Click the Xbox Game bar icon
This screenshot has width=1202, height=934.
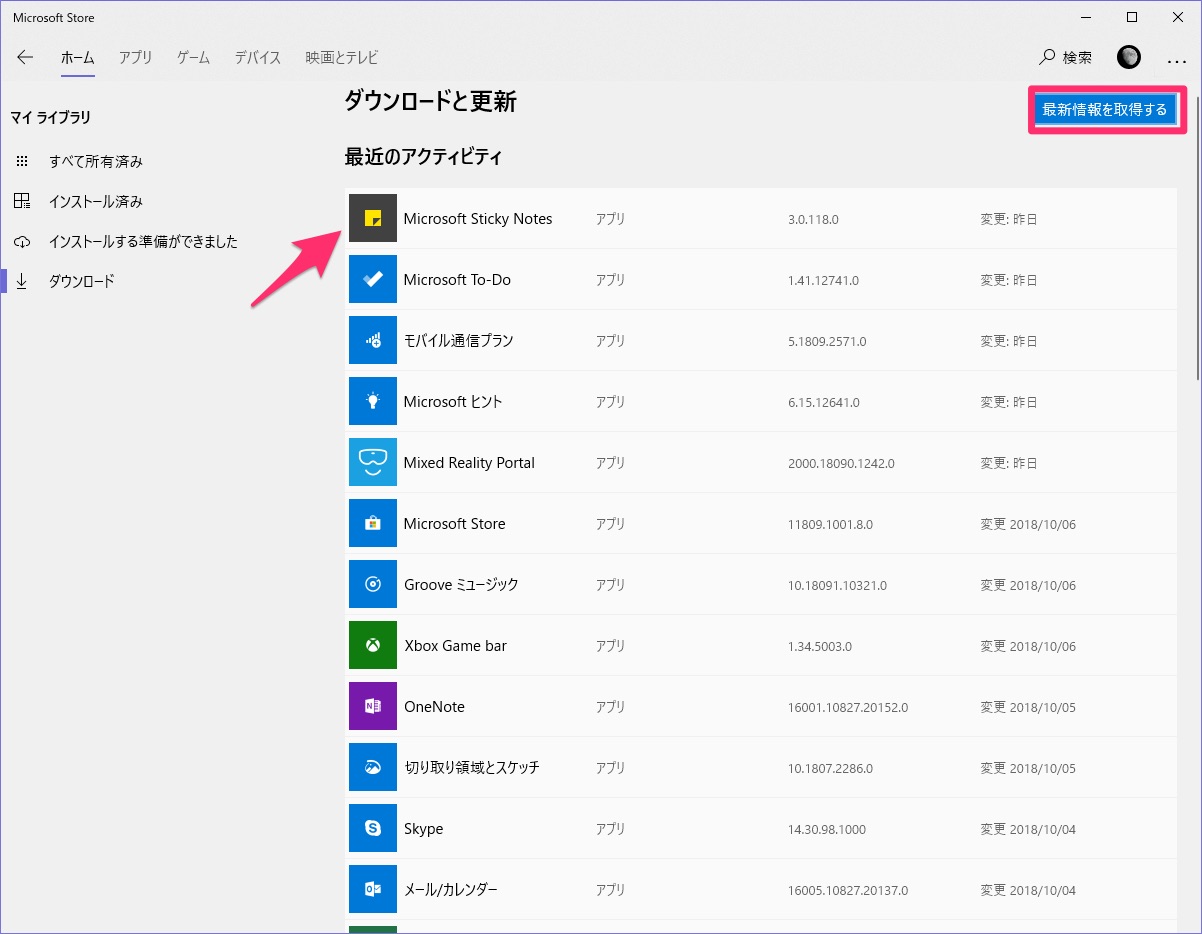tap(373, 645)
